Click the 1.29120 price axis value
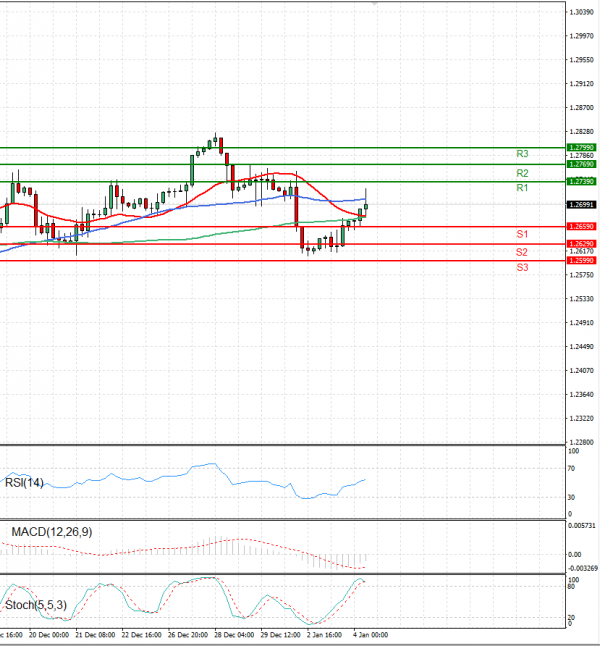 [x=581, y=84]
